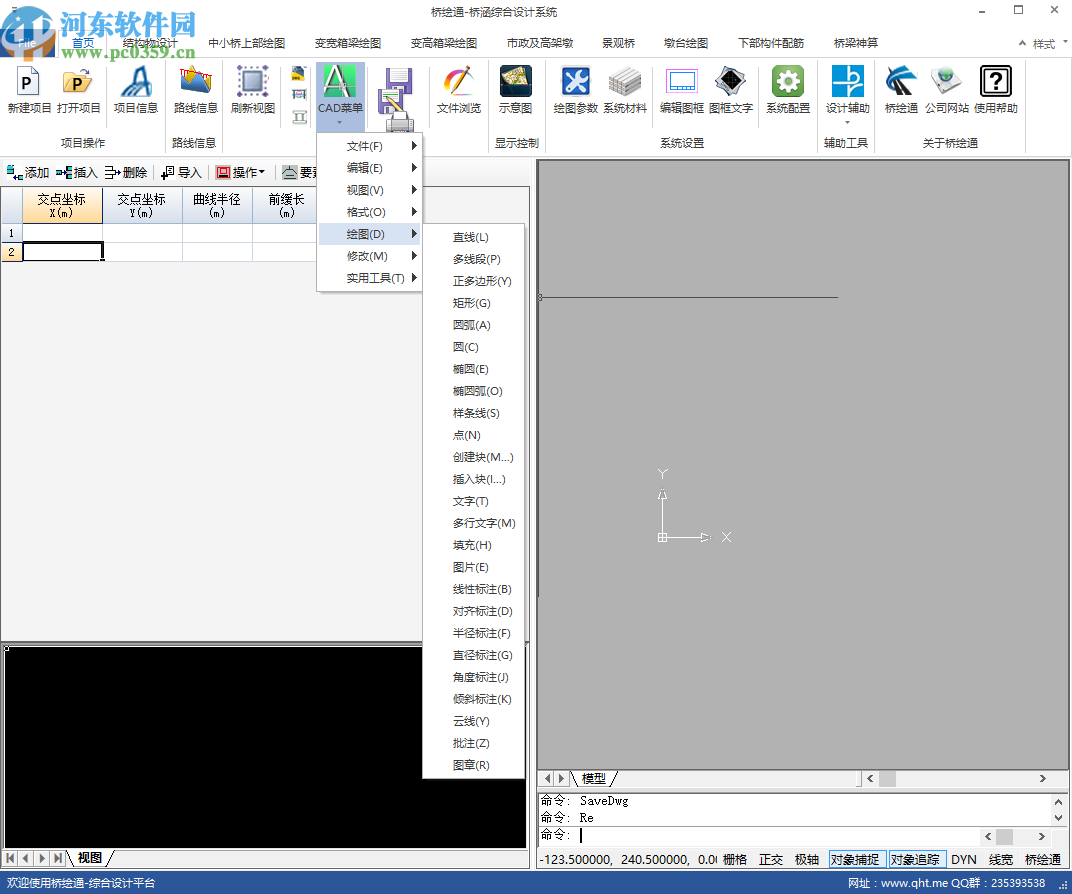Image resolution: width=1072 pixels, height=894 pixels.
Task: Choose 多行文字(M) menu entry
Action: tap(474, 523)
